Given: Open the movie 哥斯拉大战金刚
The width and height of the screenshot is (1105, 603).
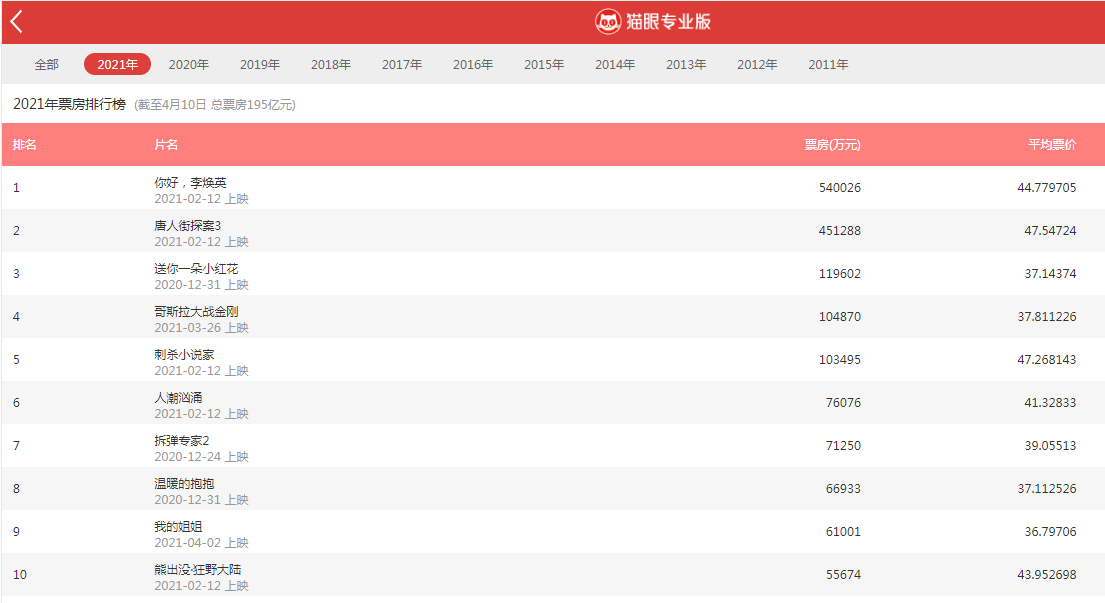Looking at the screenshot, I should pyautogui.click(x=196, y=311).
